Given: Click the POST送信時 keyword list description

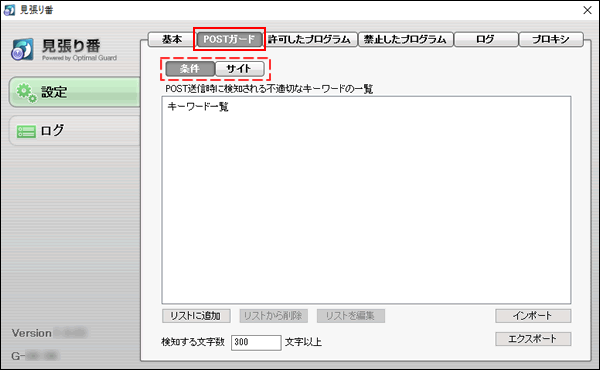Looking at the screenshot, I should click(269, 89).
